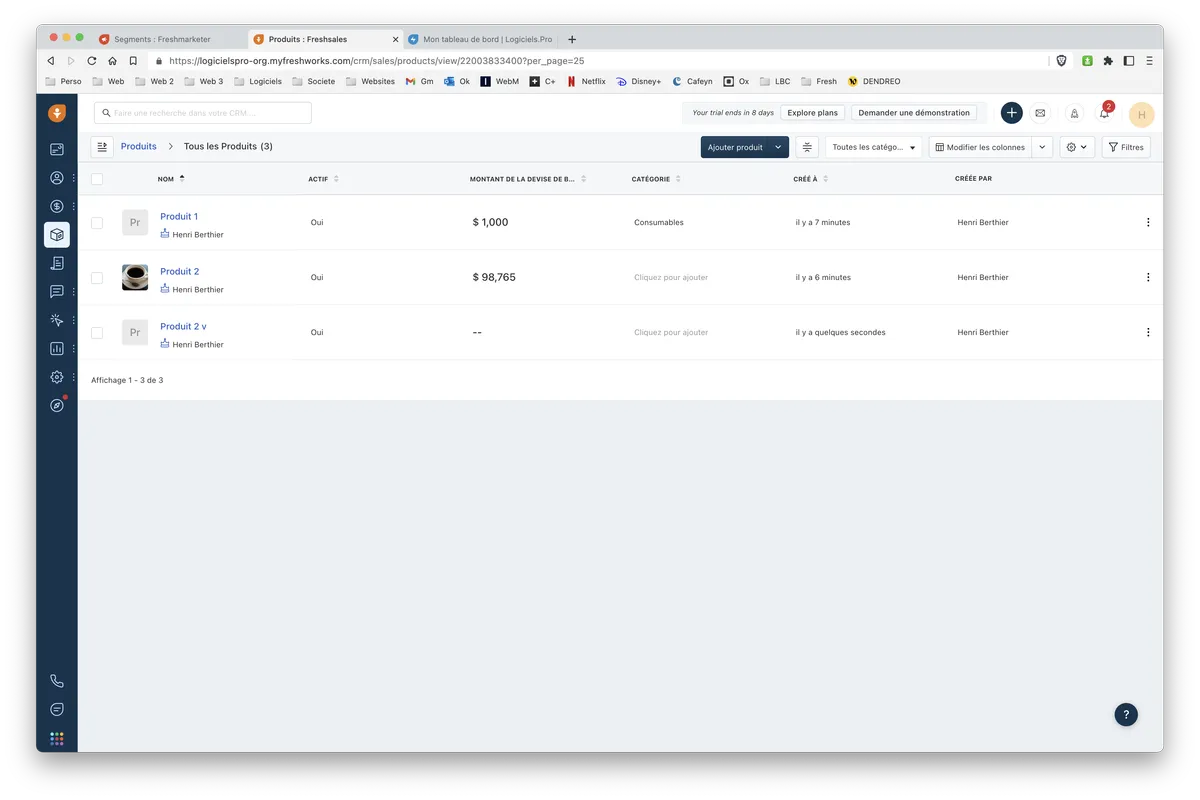Image resolution: width=1200 pixels, height=800 pixels.
Task: Toggle the list view menu icon beside Produits
Action: (102, 147)
